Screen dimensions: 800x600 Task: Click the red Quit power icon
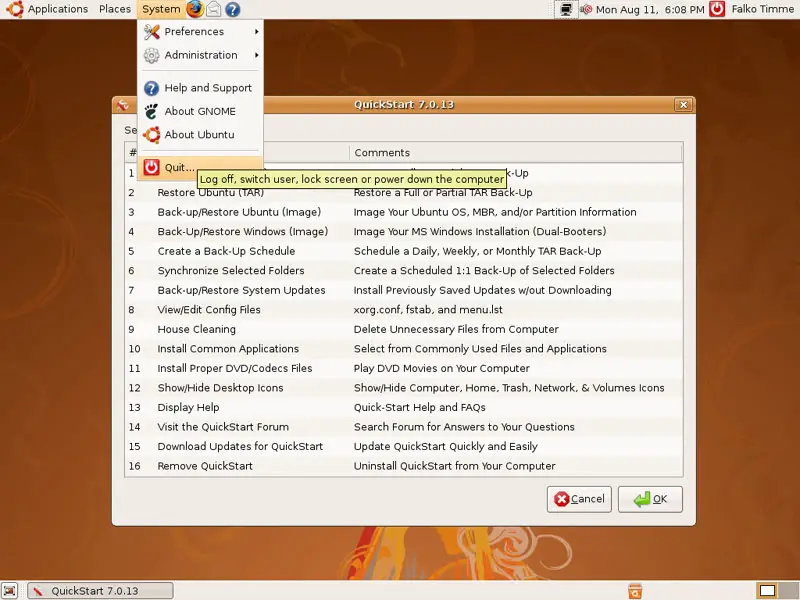click(x=152, y=167)
